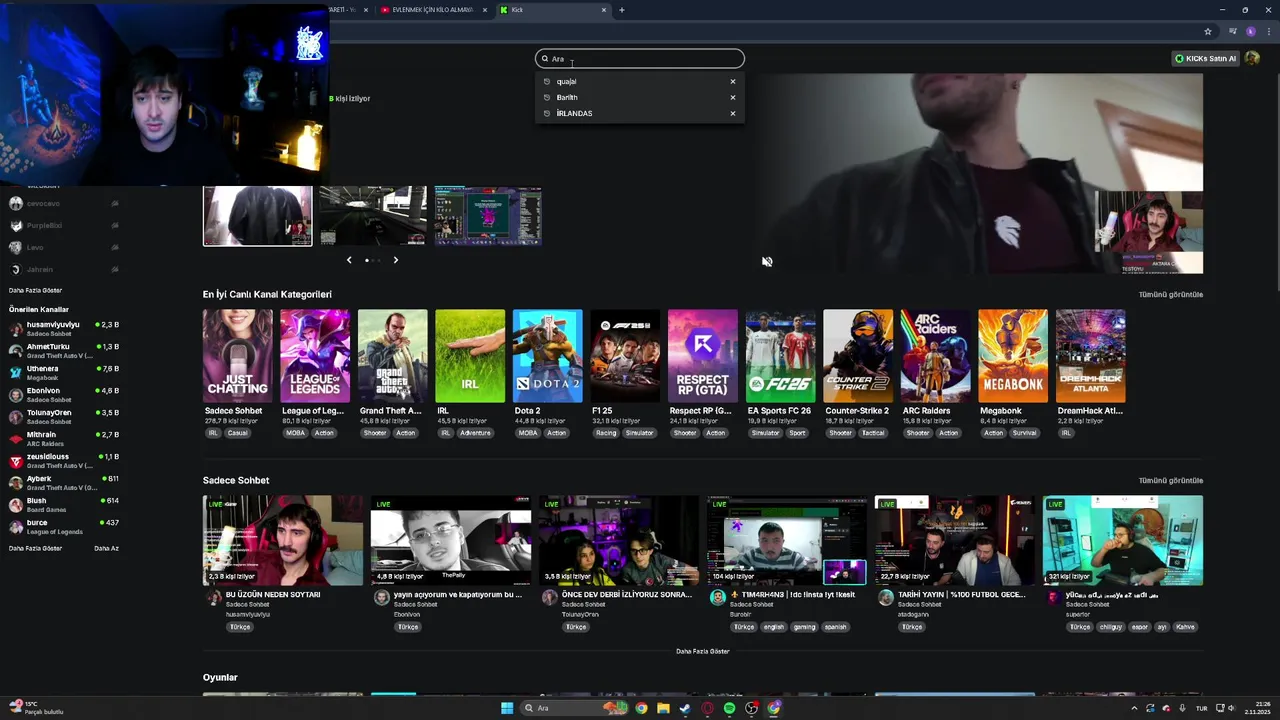Open Tümünü görüntüle next to category list
Viewport: 1280px width, 720px height.
[1171, 295]
